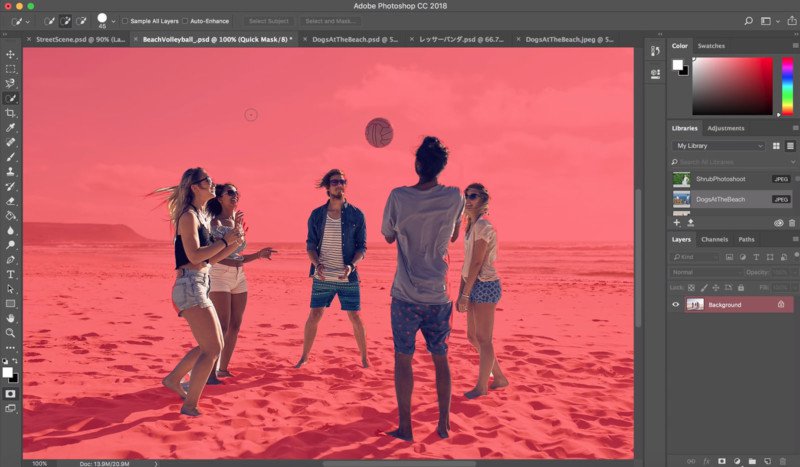Pick a hue on the rainbow slider
Image resolution: width=800 pixels, height=467 pixels.
click(x=787, y=86)
